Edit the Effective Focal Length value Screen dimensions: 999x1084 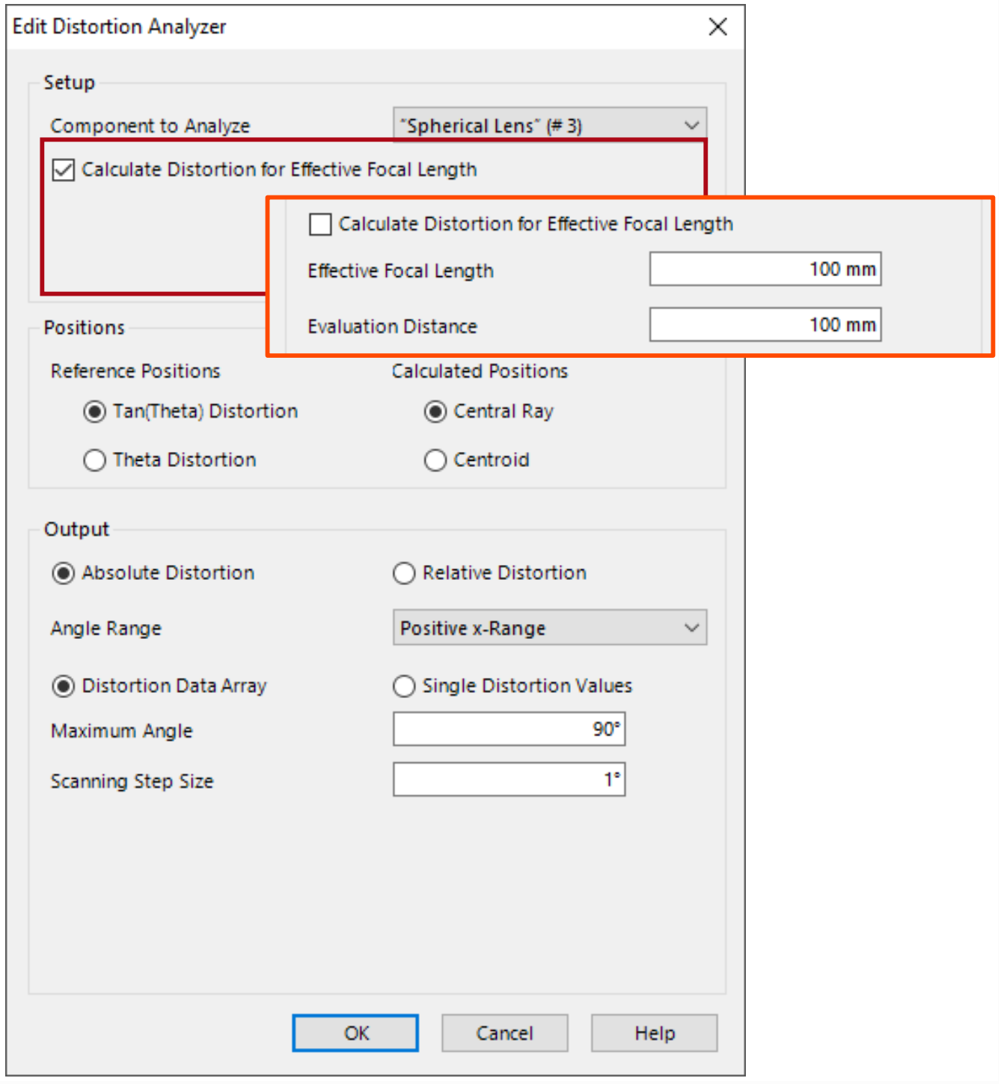coord(765,268)
